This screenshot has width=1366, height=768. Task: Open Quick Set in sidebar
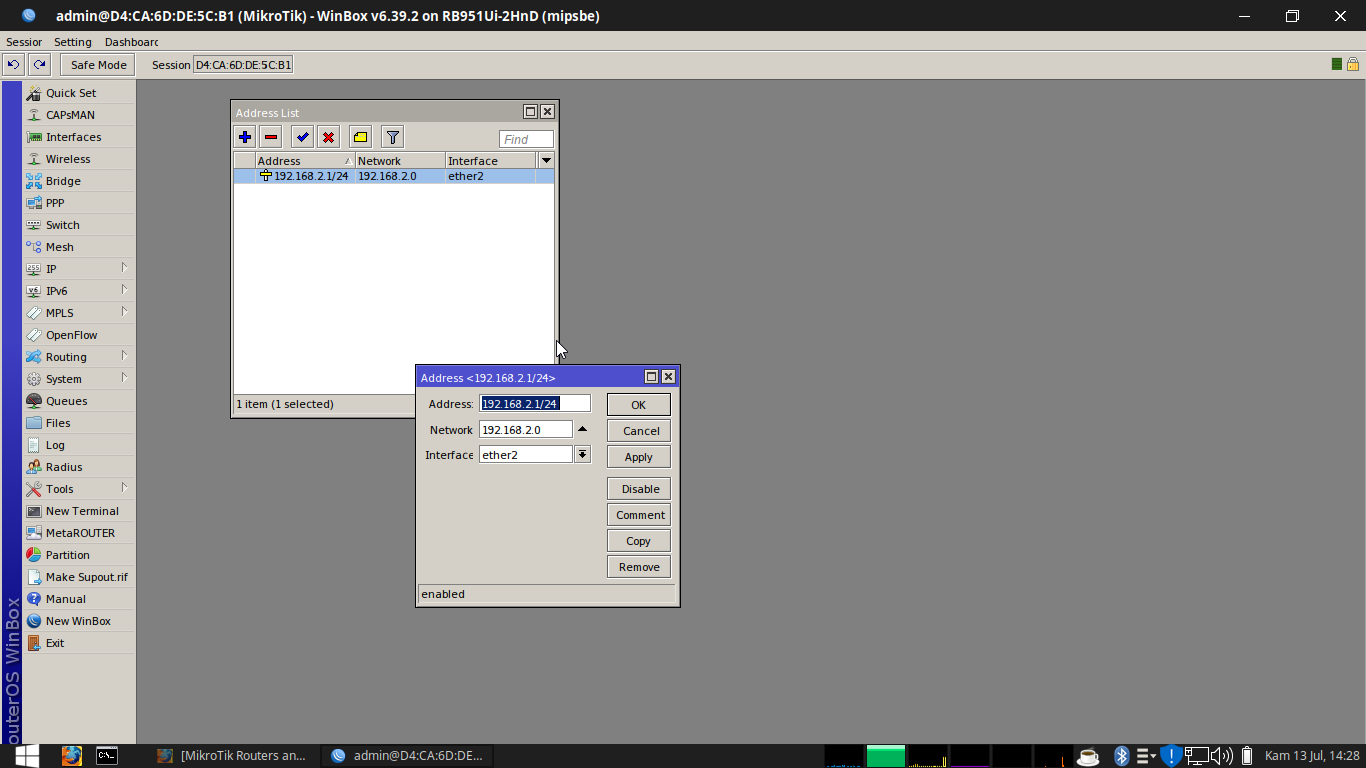(79, 93)
